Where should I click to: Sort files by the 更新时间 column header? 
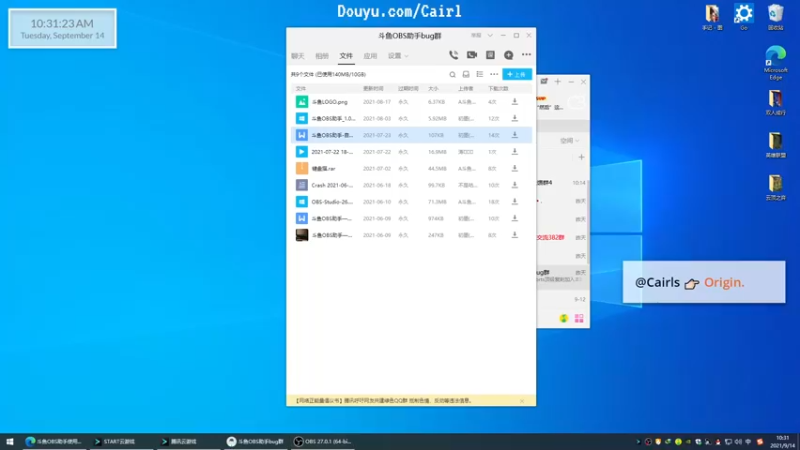[373, 89]
